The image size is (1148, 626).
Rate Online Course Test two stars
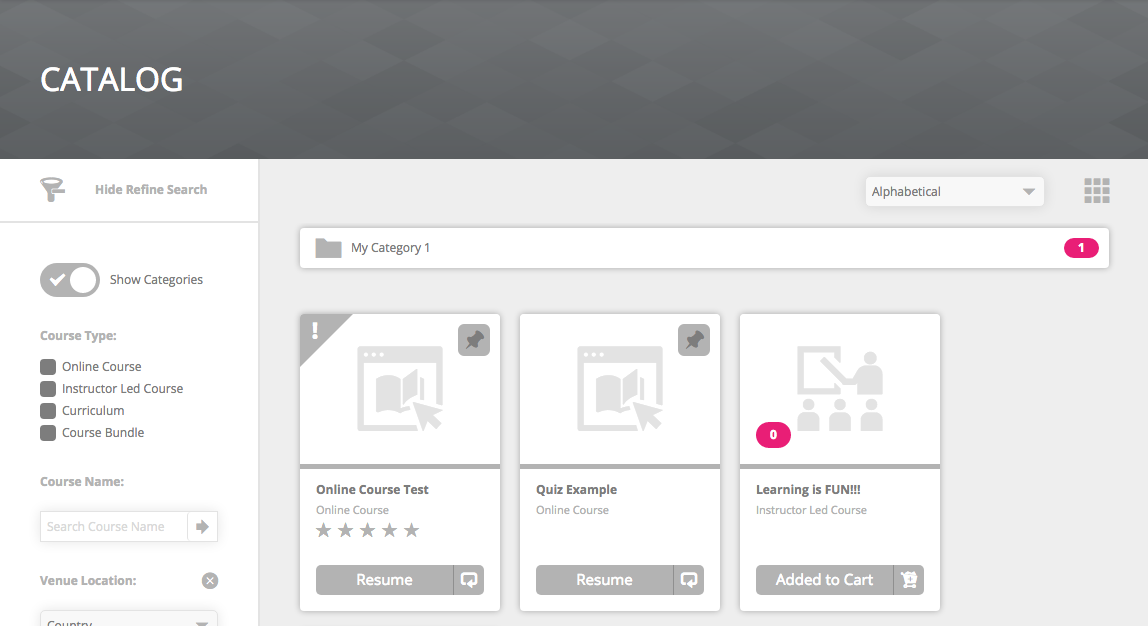(346, 530)
